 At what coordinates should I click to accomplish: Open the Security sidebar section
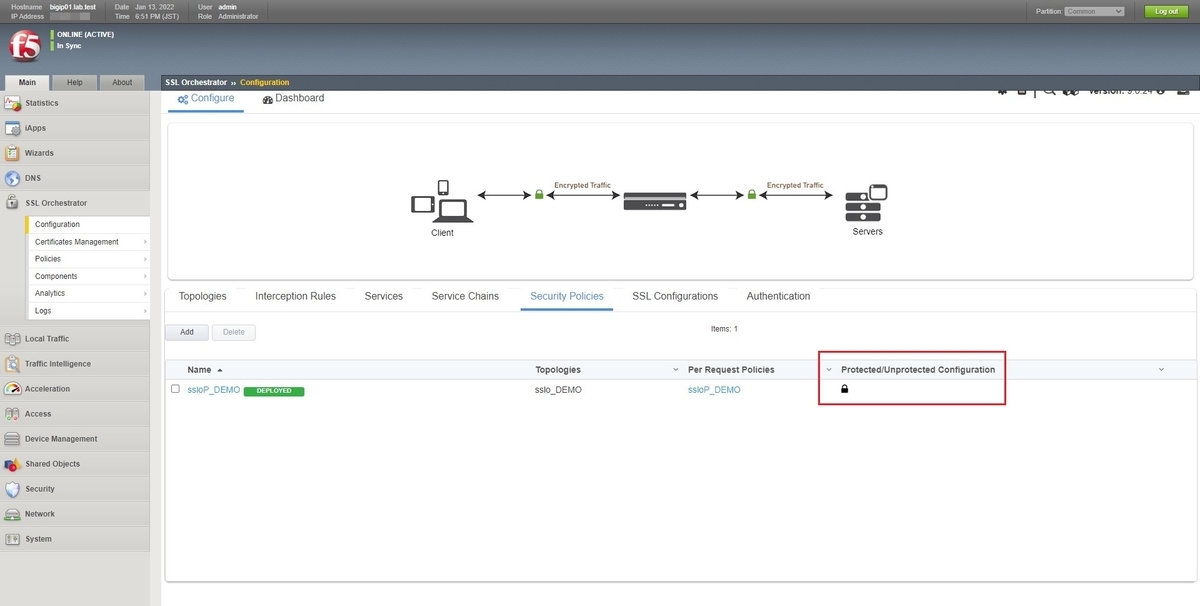coord(75,489)
